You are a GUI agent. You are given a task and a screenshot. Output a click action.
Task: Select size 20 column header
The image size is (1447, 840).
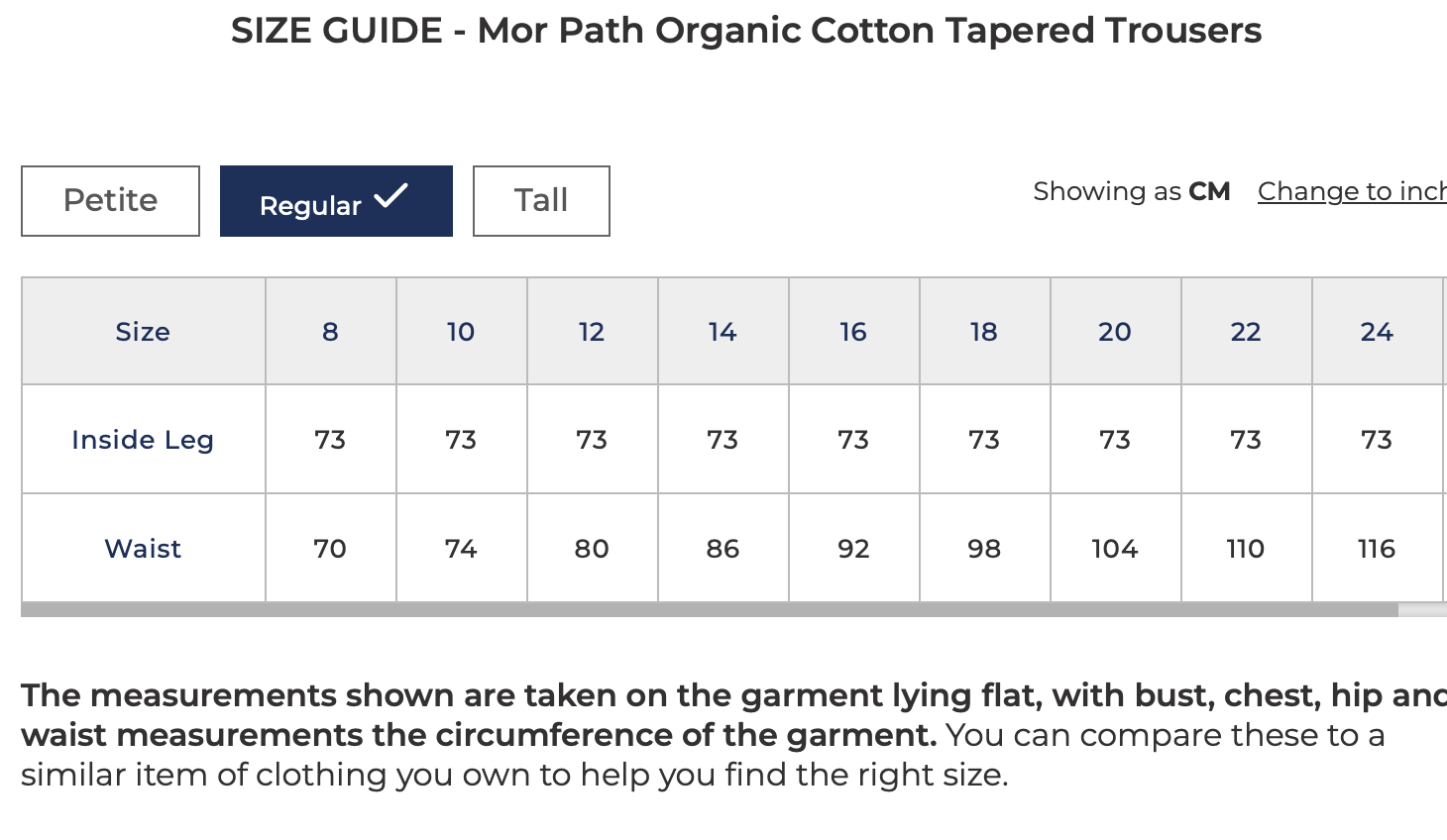(1115, 331)
